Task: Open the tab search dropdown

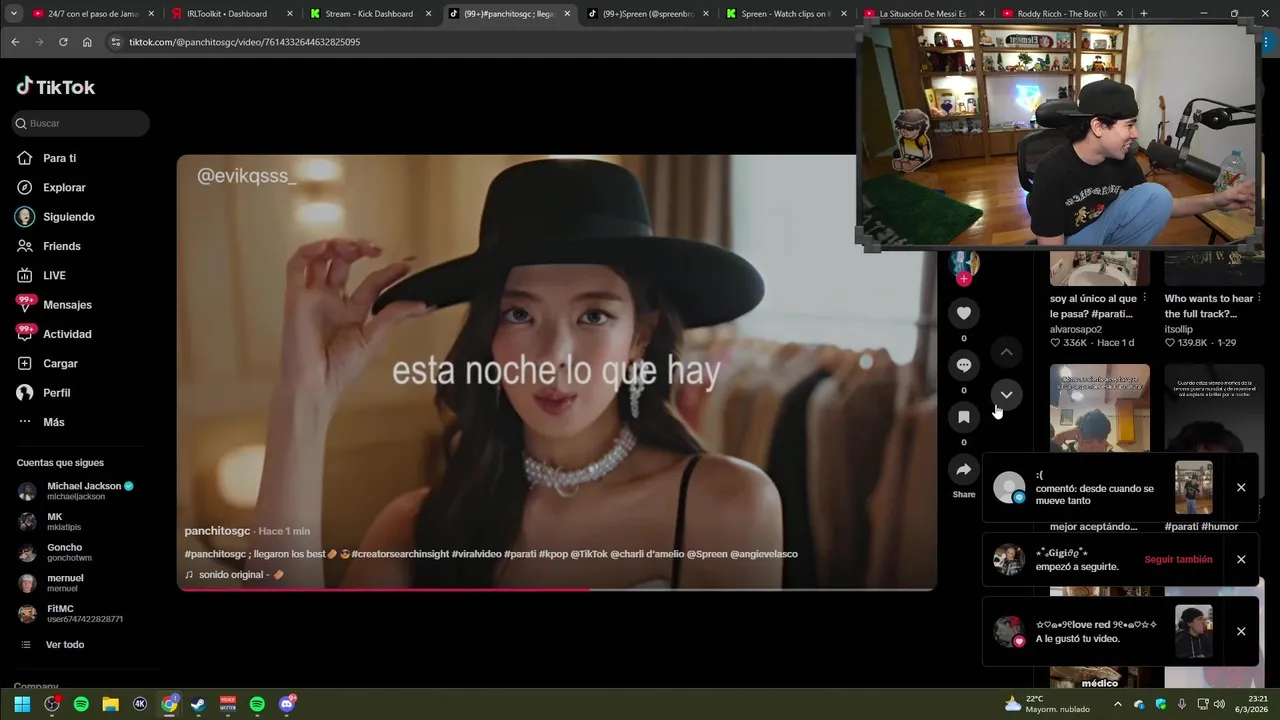Action: [x=13, y=14]
